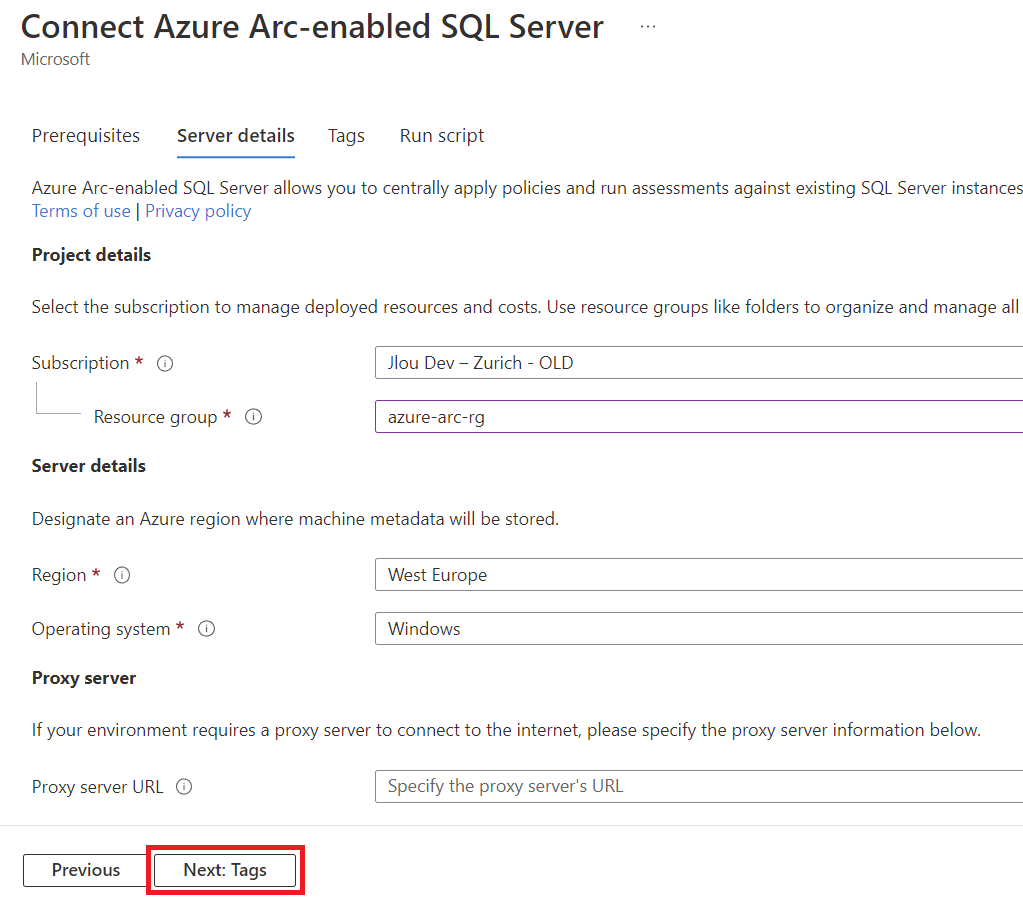The height and width of the screenshot is (909, 1023).
Task: Go to the Tags tab
Action: coord(346,136)
